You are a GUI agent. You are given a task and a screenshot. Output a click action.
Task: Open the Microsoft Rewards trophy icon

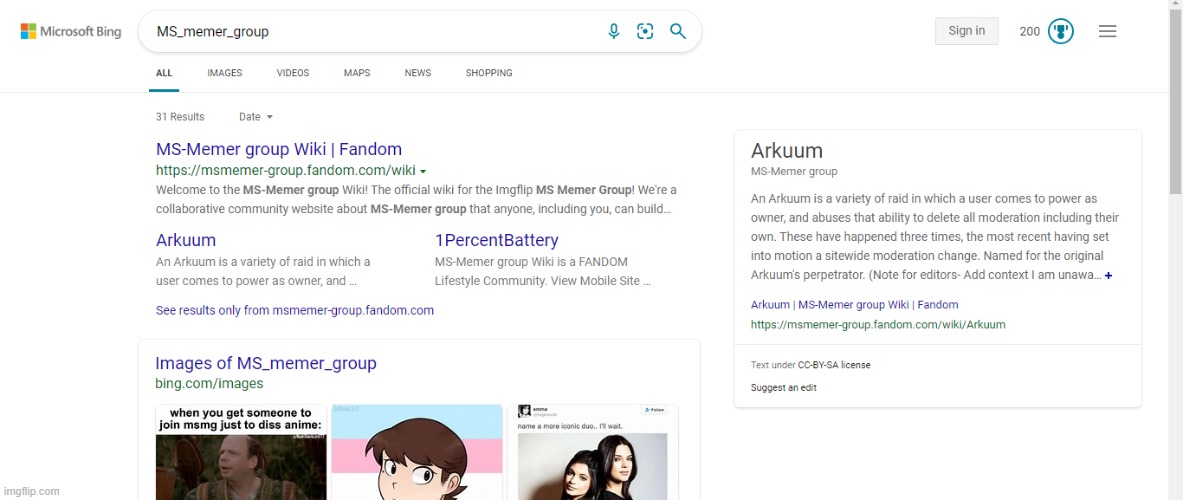(1060, 31)
